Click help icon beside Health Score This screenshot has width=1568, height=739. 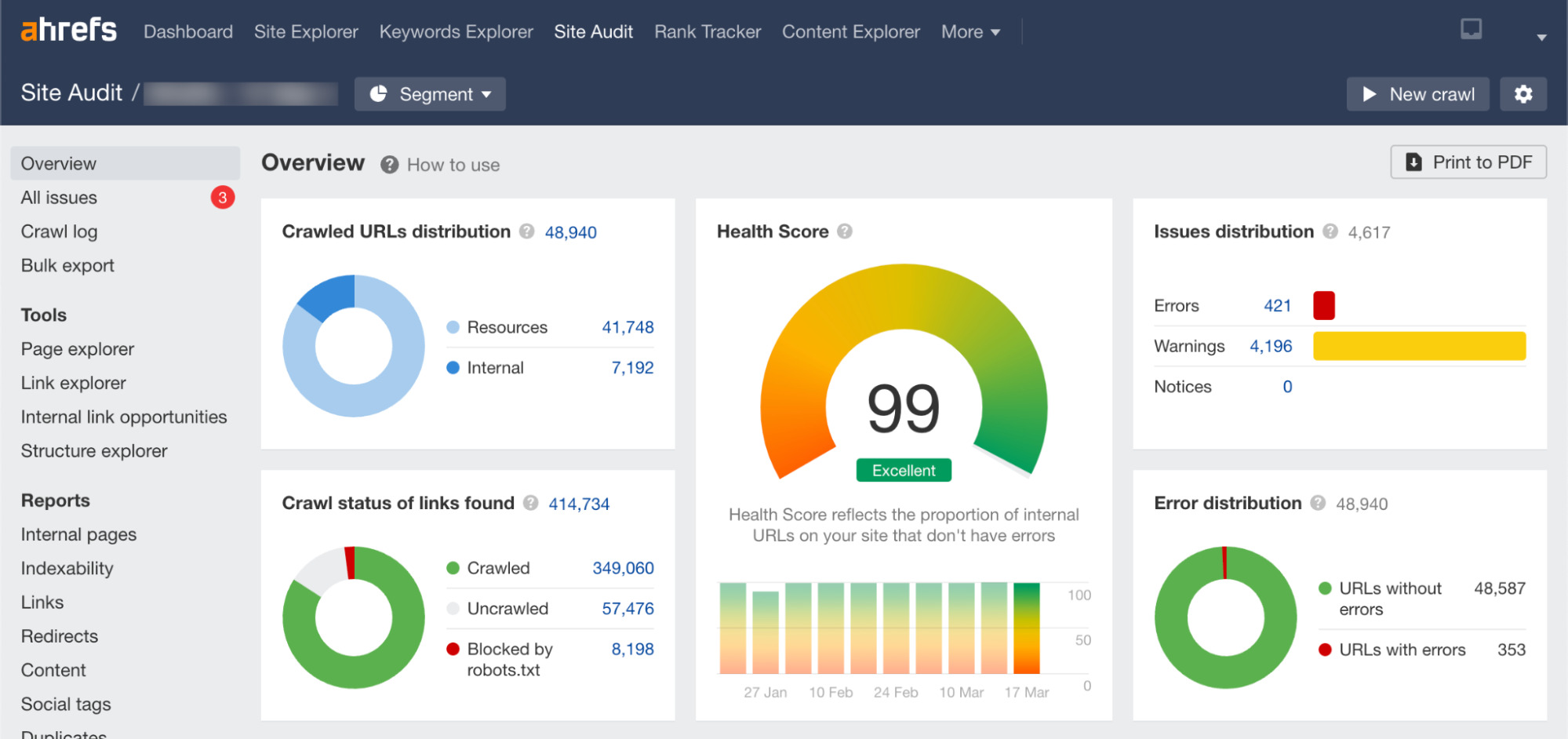point(845,231)
